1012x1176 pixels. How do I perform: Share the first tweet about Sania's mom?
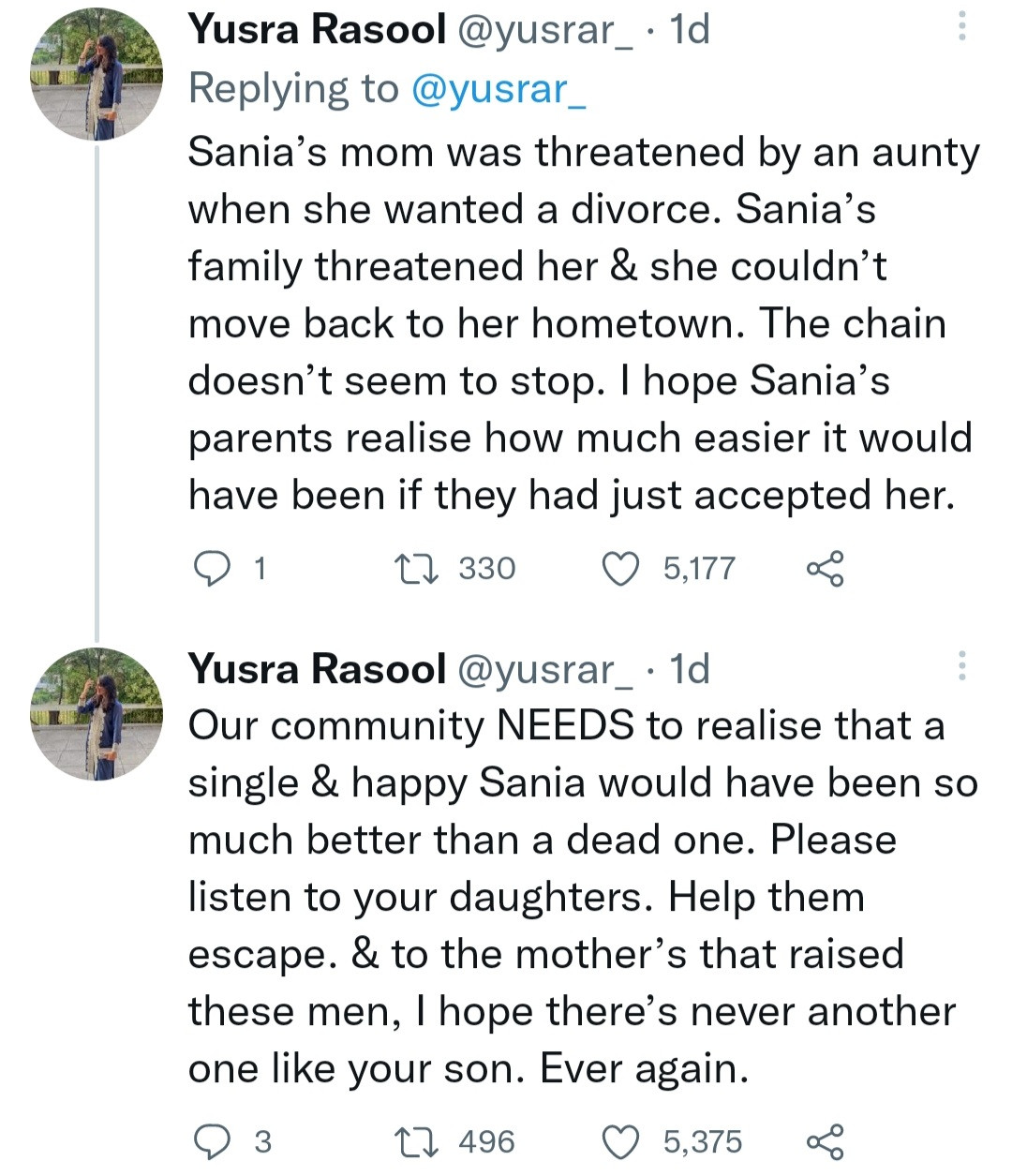825,569
